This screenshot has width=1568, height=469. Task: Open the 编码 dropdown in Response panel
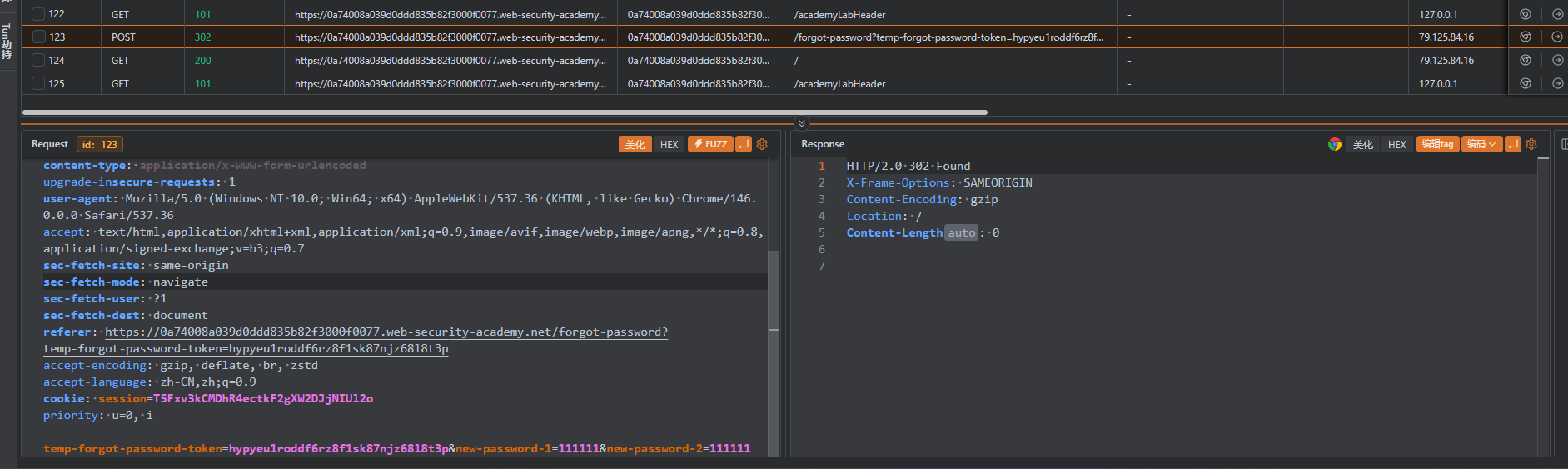(x=1481, y=144)
